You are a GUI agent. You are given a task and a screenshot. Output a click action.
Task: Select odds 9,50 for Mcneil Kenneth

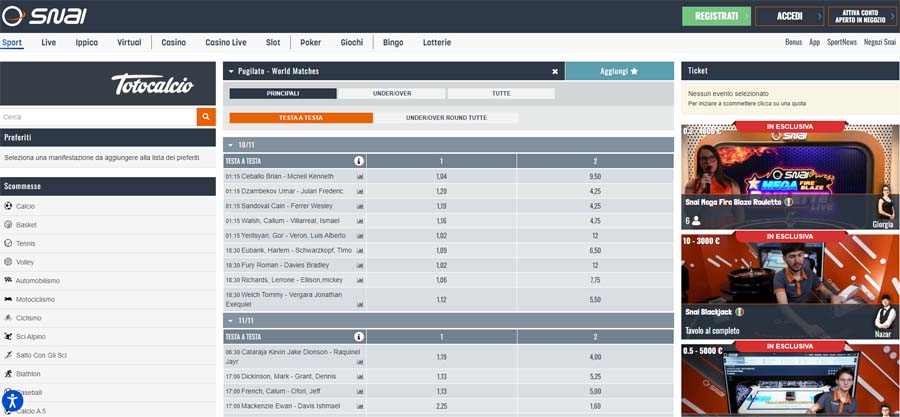click(x=595, y=177)
